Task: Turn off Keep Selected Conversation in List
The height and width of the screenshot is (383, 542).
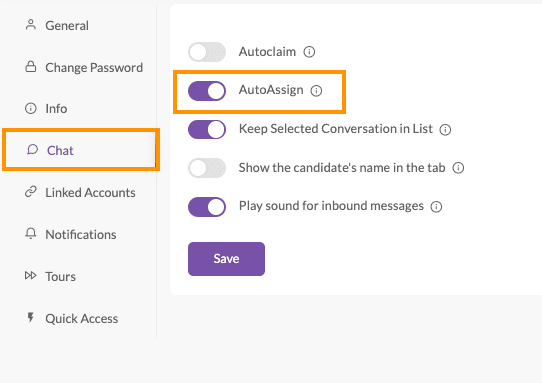Action: point(207,129)
